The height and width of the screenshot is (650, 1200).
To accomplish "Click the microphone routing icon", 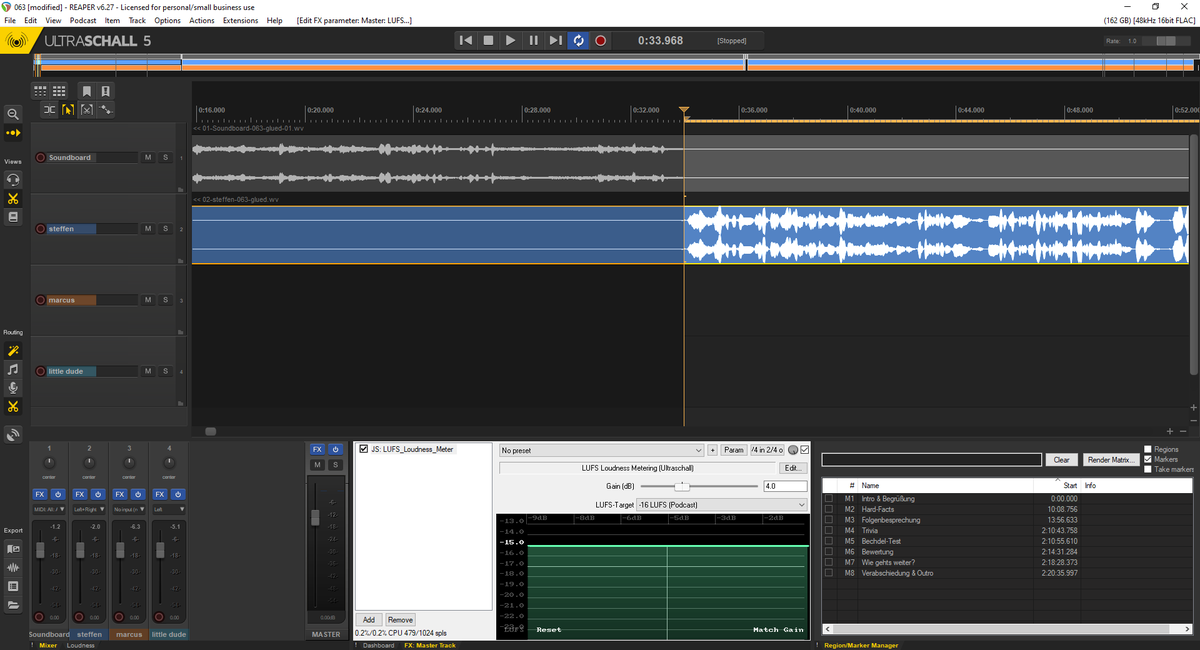I will 13,388.
